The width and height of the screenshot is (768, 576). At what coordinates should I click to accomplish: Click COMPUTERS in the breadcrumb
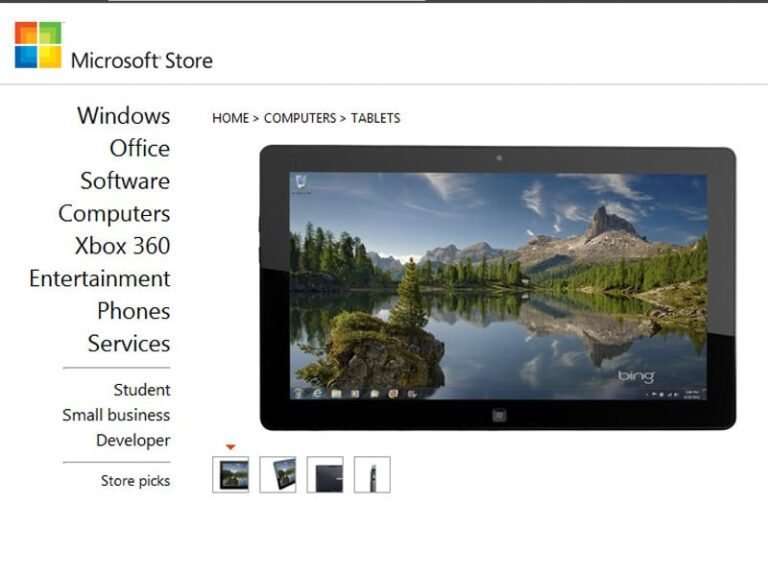tap(300, 118)
